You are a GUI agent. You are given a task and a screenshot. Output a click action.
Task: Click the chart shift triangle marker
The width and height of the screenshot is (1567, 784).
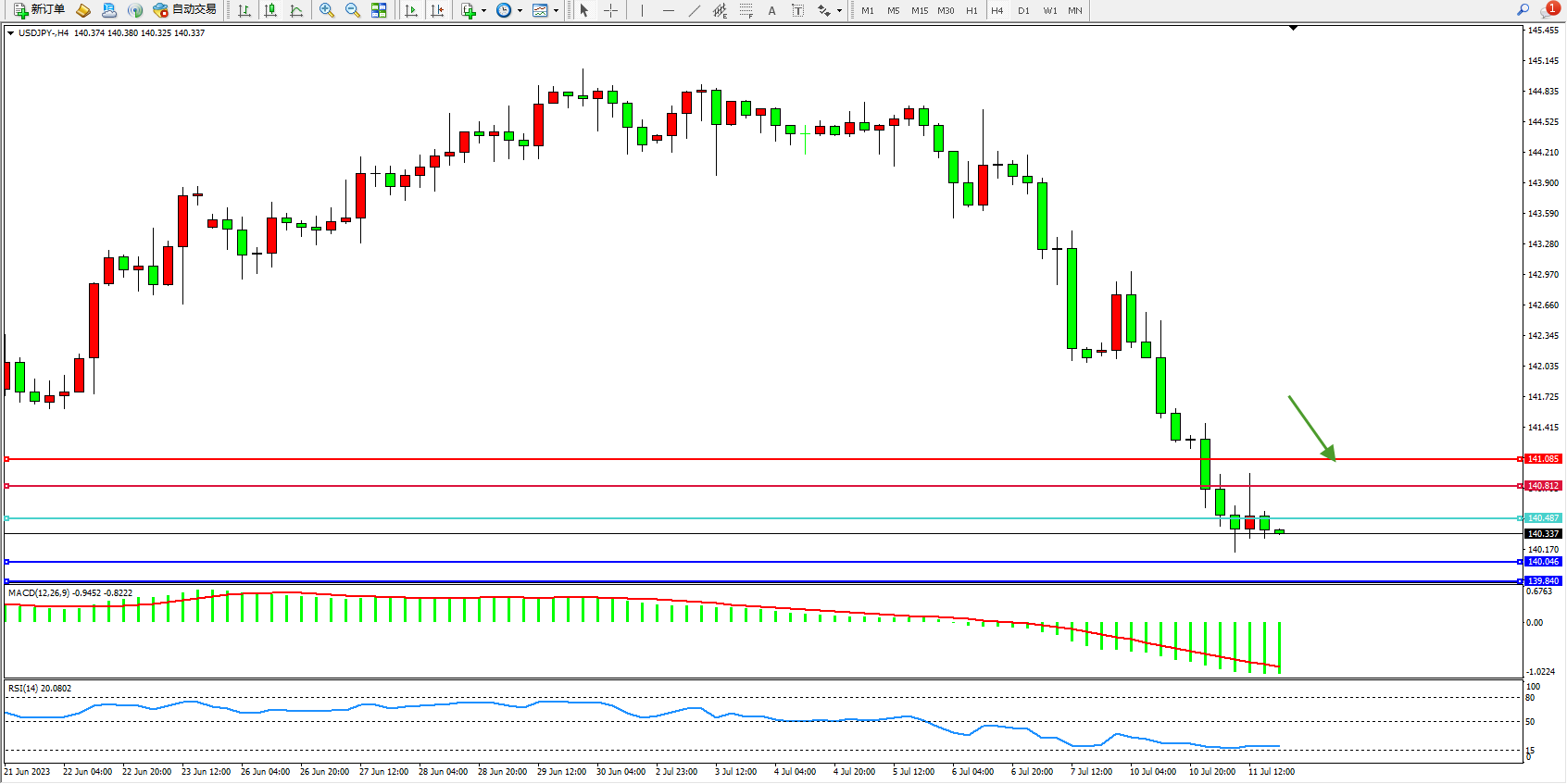(x=1293, y=29)
